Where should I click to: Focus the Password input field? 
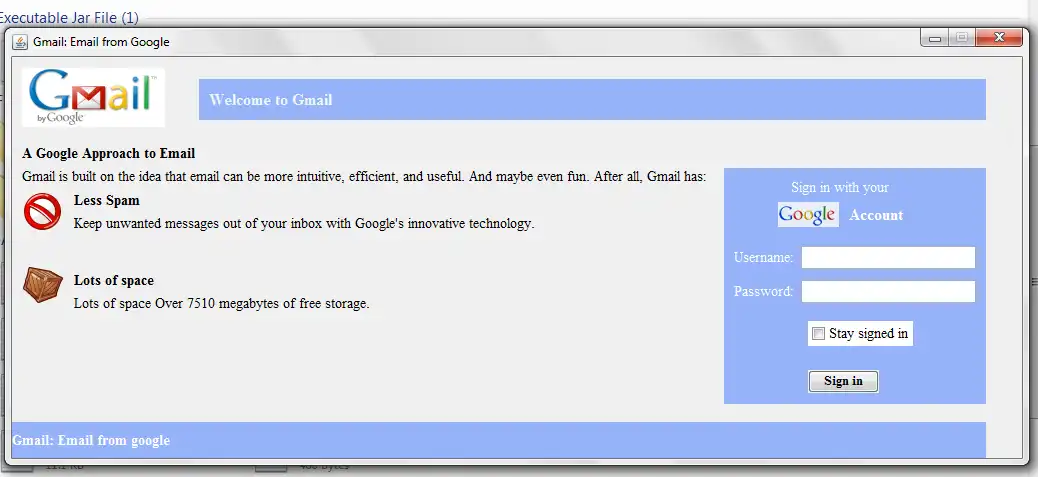point(888,291)
